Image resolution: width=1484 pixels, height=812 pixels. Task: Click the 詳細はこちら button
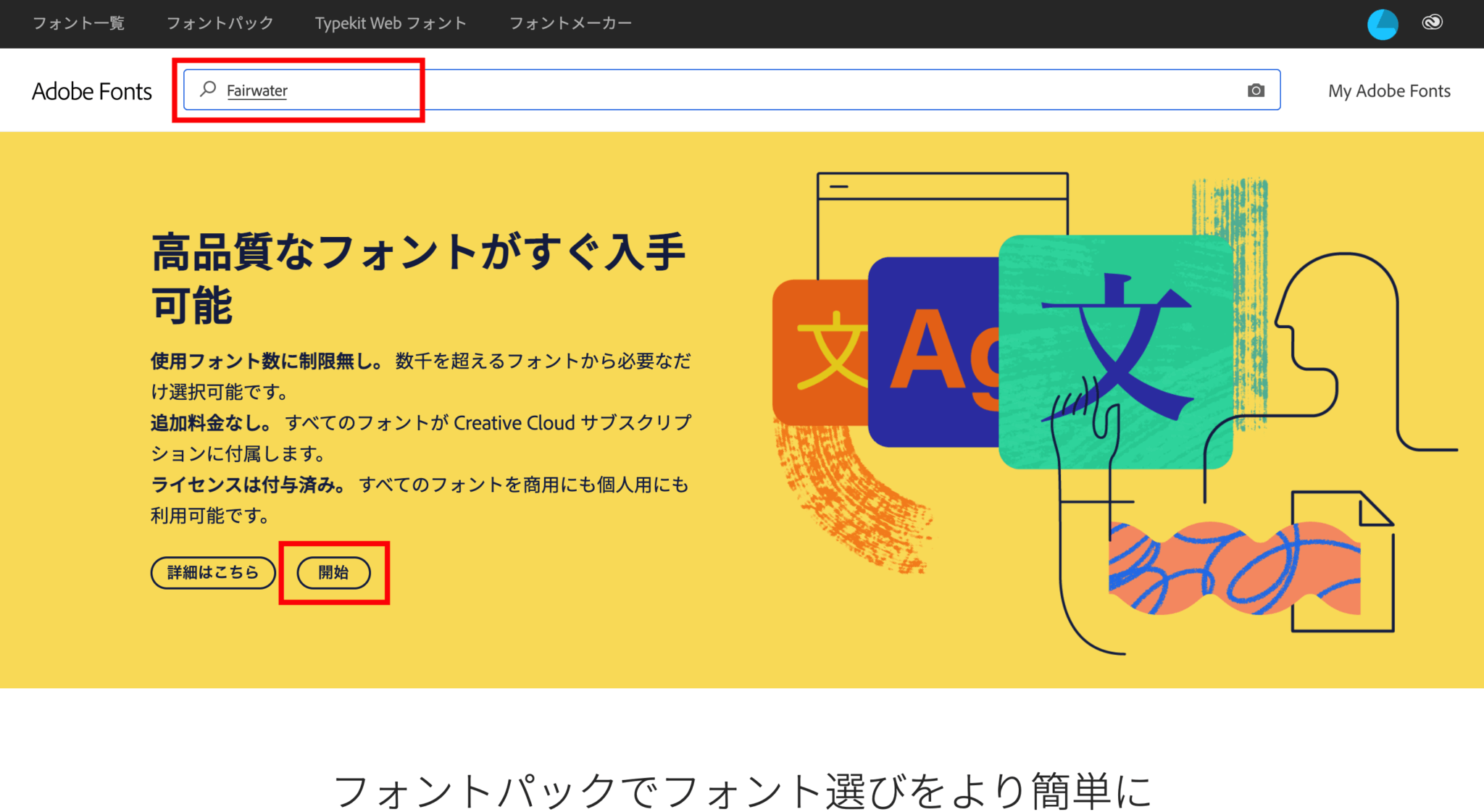[212, 572]
